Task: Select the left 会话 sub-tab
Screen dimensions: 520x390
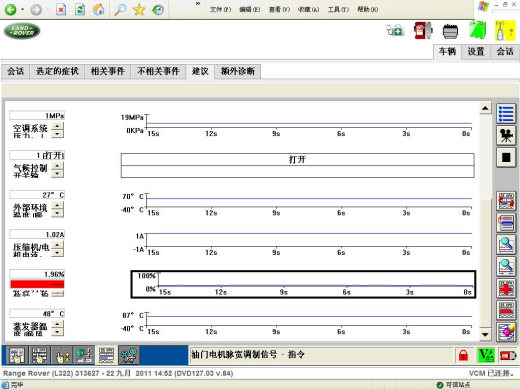Action: 16,71
